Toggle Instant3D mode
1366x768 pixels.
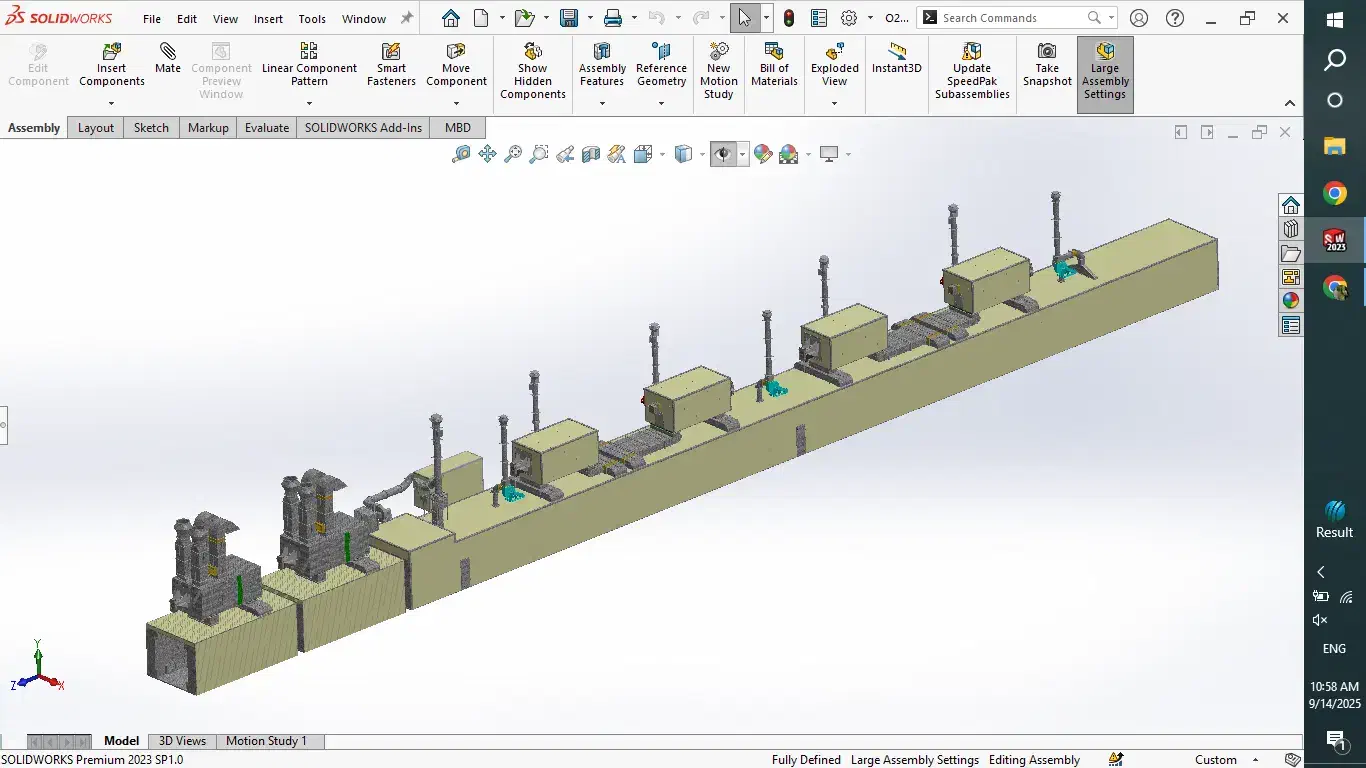897,59
